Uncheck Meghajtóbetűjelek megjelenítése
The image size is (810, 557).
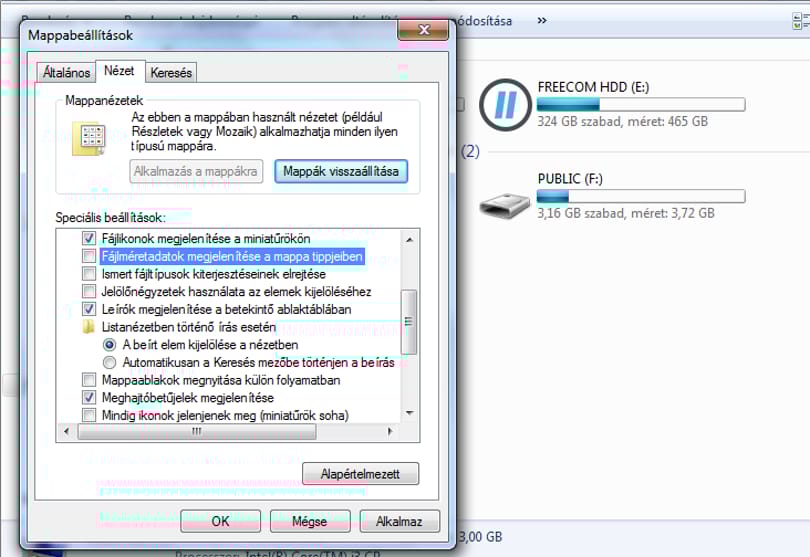(89, 397)
